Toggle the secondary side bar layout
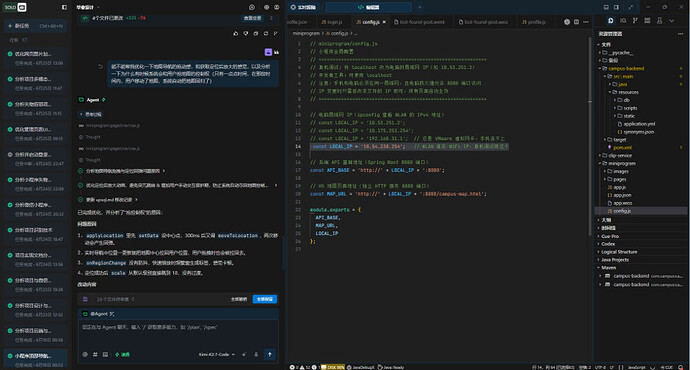Viewport: 690px width, 370px height. point(616,7)
